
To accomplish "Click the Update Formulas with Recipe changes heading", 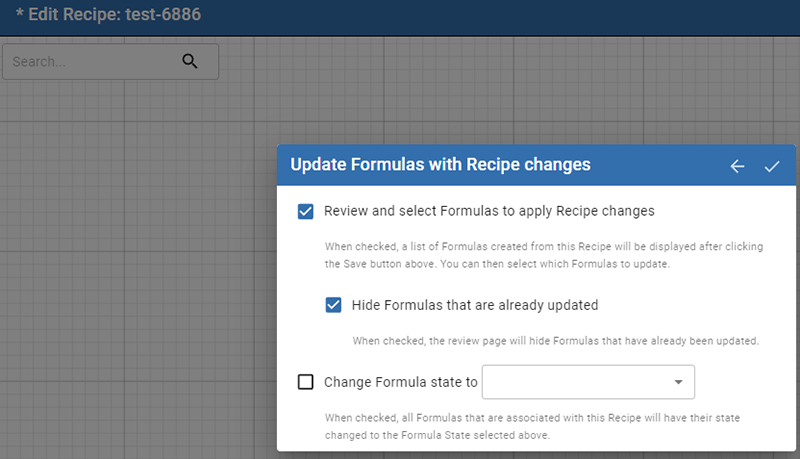I will tap(440, 165).
